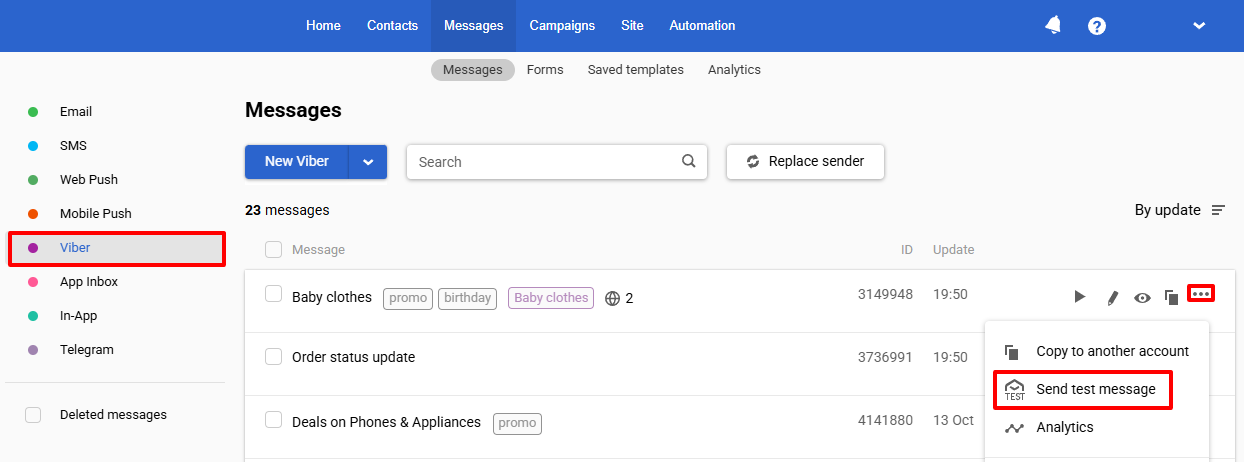This screenshot has height=462, width=1244.
Task: Open Contacts in top navigation
Action: 392,26
